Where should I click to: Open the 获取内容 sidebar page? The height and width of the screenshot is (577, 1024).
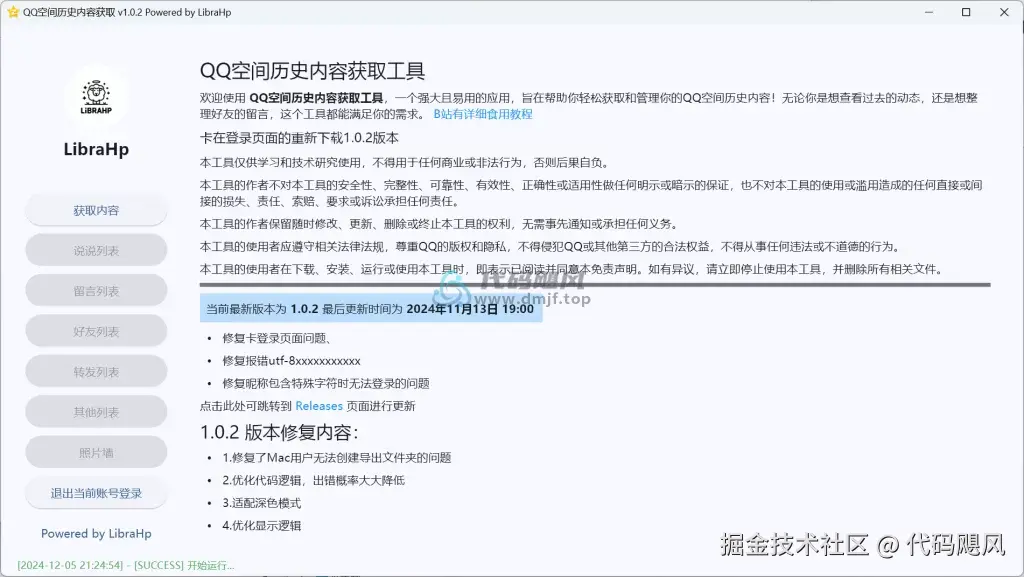click(x=96, y=210)
